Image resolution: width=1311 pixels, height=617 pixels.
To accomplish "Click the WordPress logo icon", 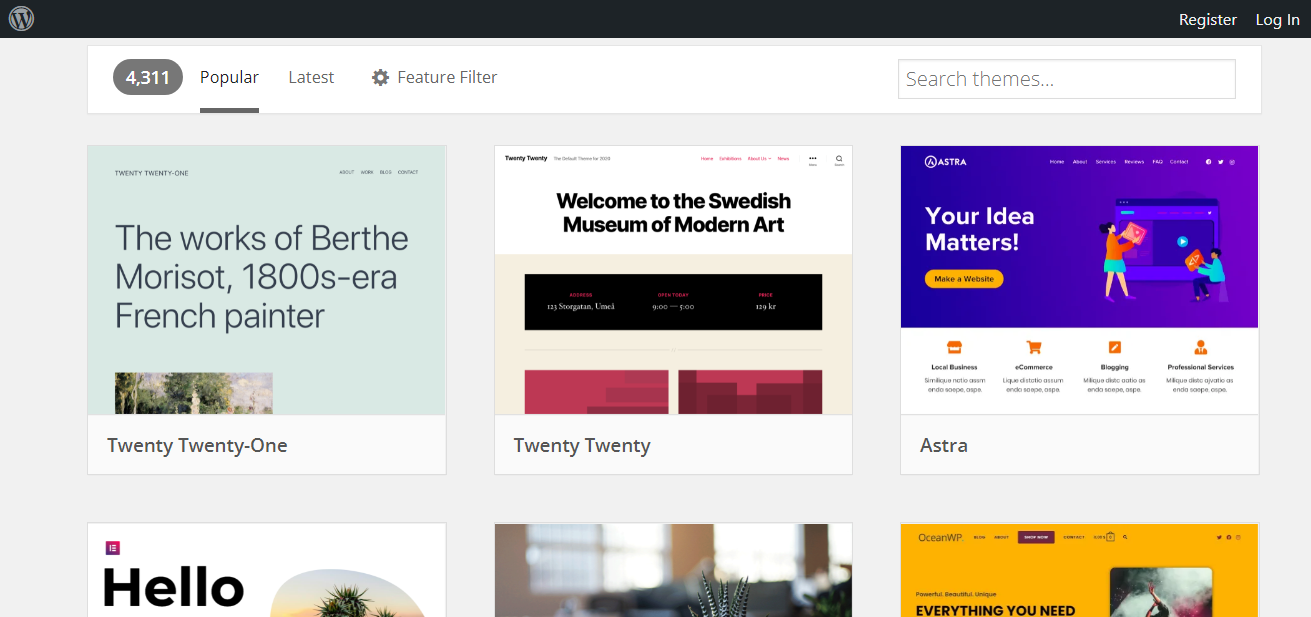I will [x=21, y=19].
